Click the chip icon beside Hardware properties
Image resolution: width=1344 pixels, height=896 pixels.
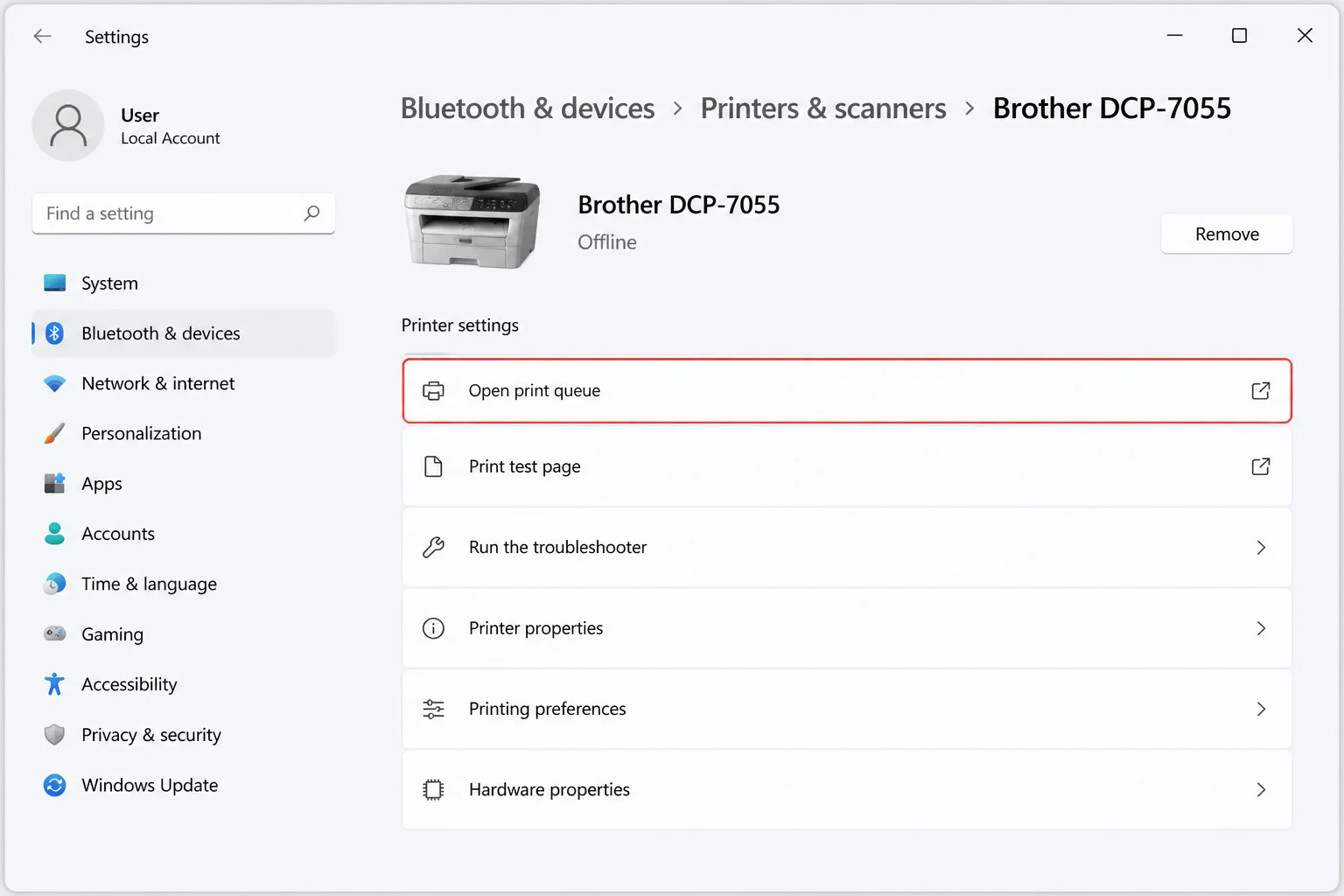[x=433, y=789]
